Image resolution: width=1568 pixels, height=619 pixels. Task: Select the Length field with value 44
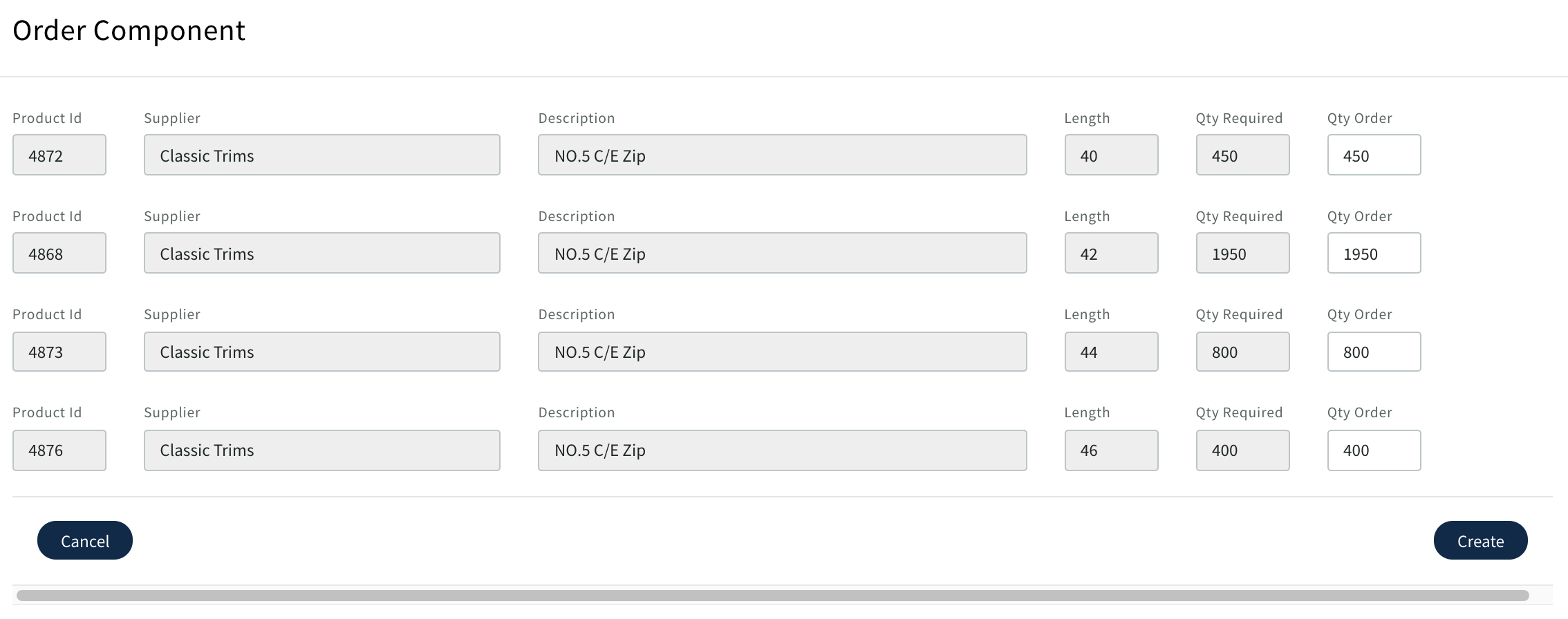point(1111,352)
